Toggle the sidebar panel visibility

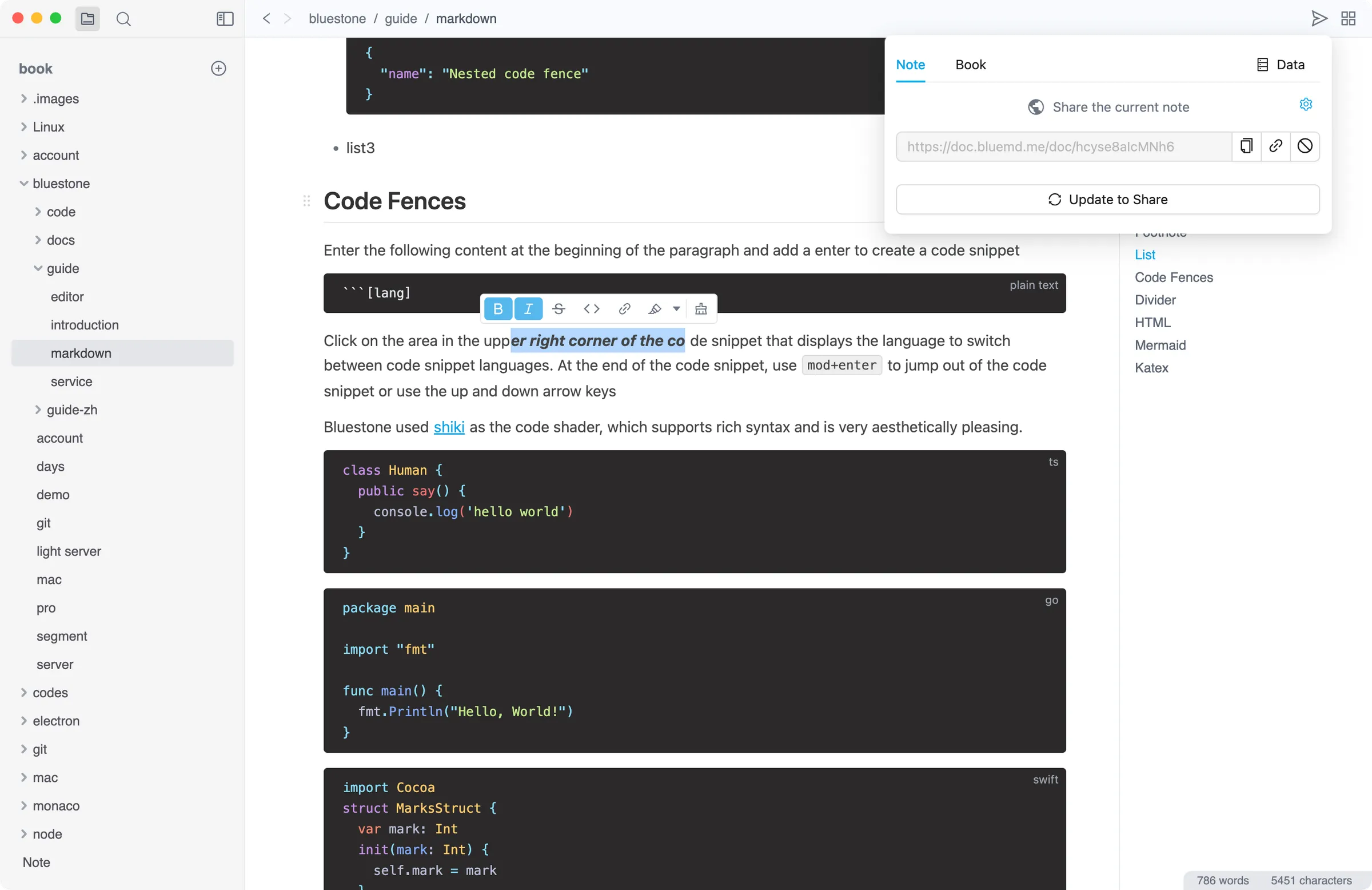225,19
